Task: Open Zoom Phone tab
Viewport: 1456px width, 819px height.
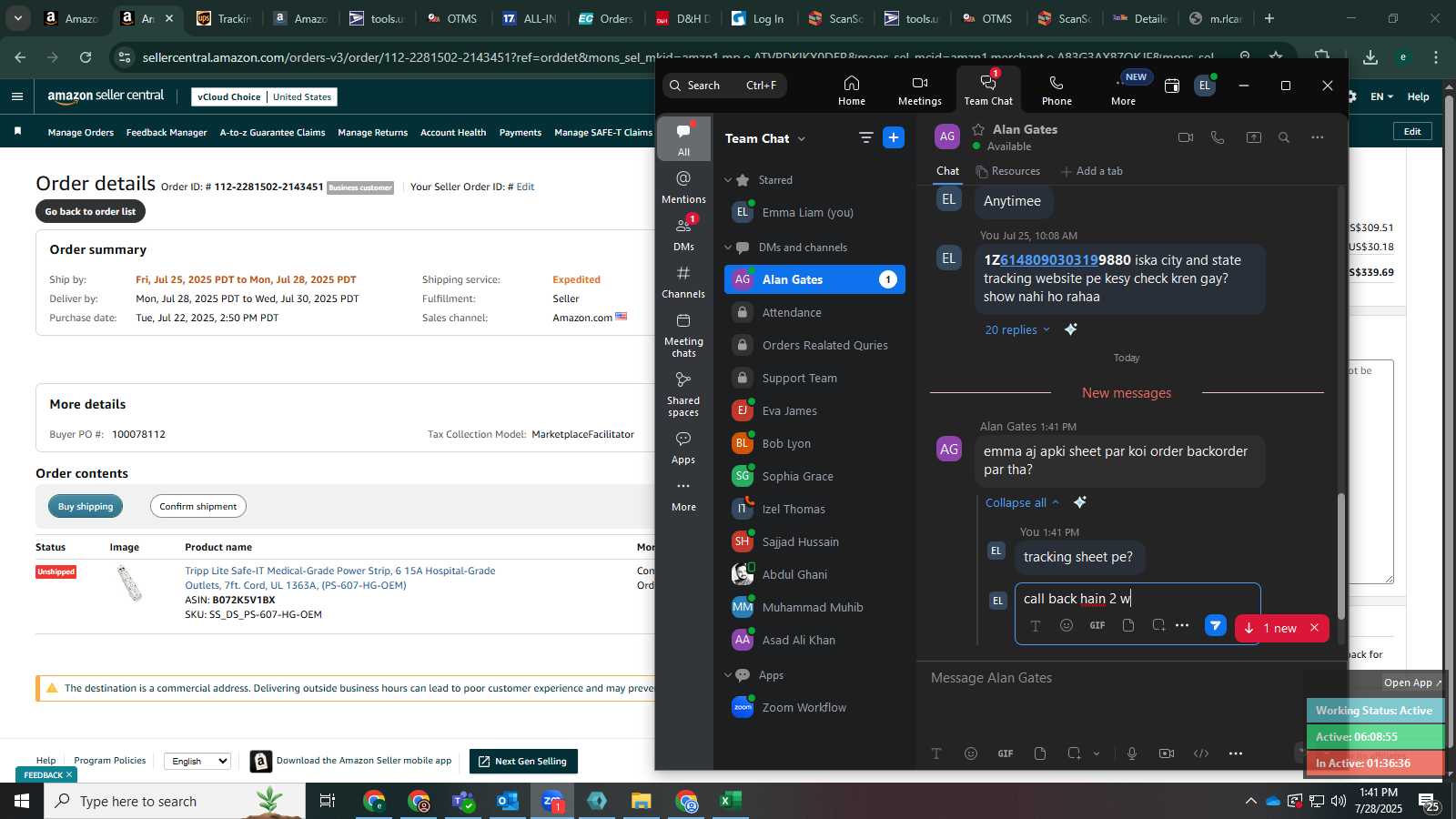Action: point(1057,90)
